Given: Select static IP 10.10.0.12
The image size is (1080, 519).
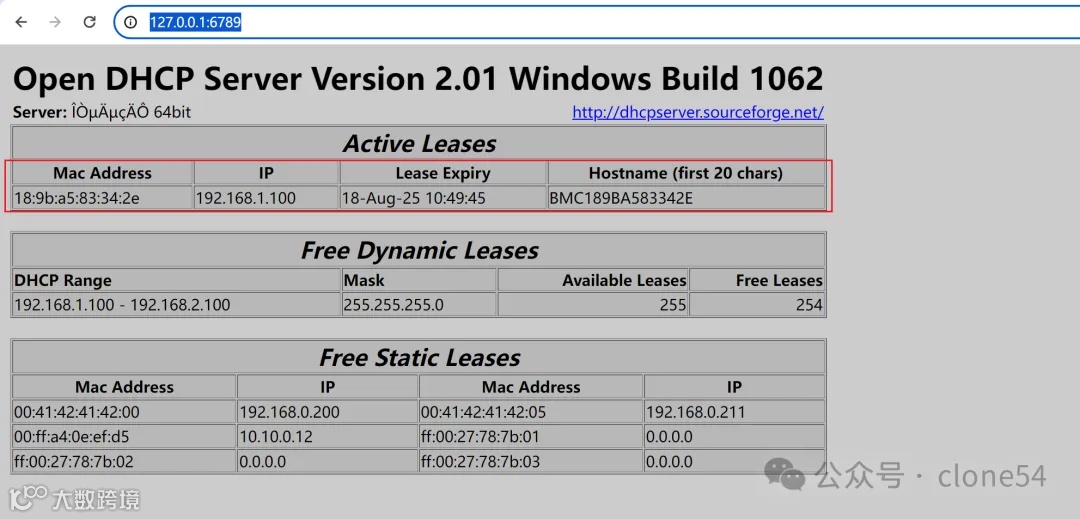Looking at the screenshot, I should tap(274, 436).
